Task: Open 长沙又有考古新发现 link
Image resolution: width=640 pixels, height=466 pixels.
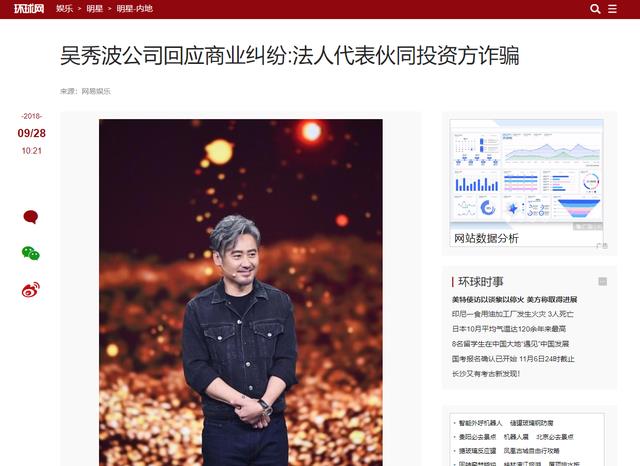Action: (x=486, y=373)
